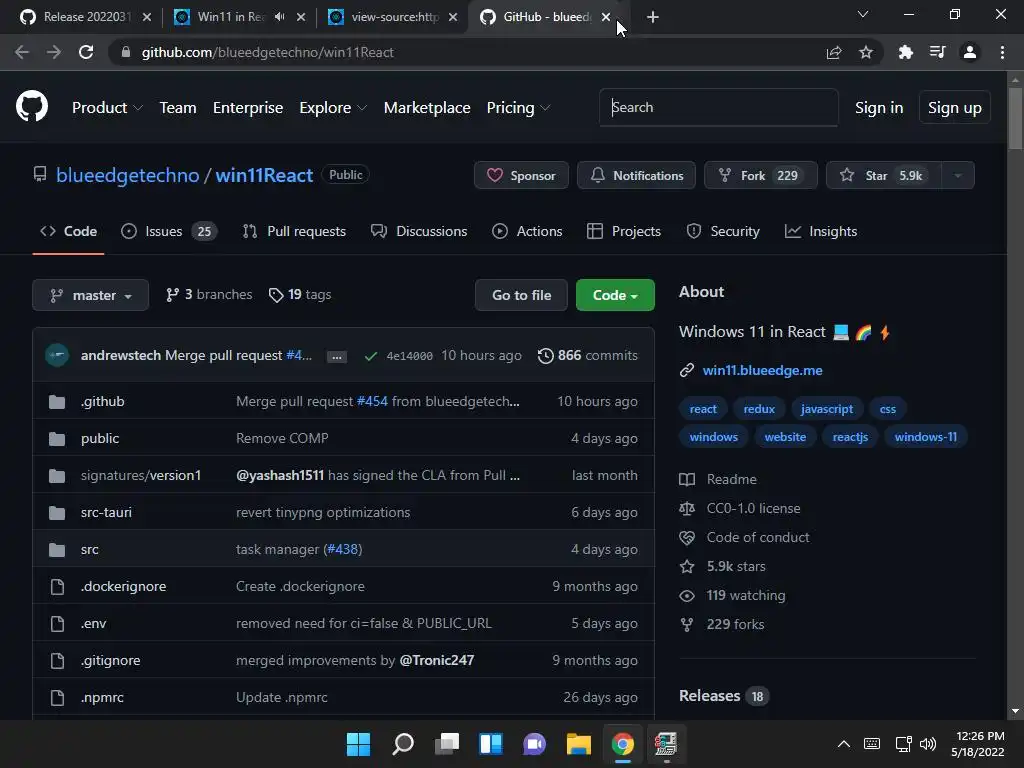Click the browser back arrow
1024x768 pixels.
(22, 52)
